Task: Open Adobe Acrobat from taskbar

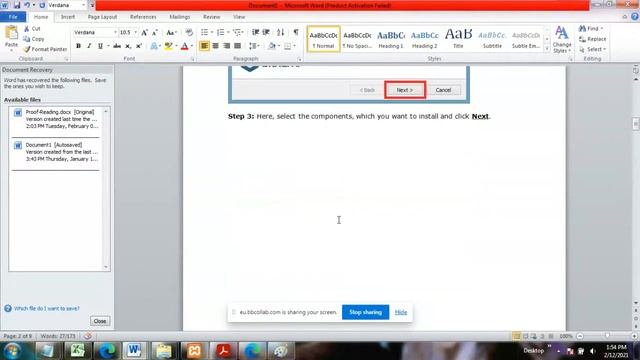Action: click(x=224, y=351)
